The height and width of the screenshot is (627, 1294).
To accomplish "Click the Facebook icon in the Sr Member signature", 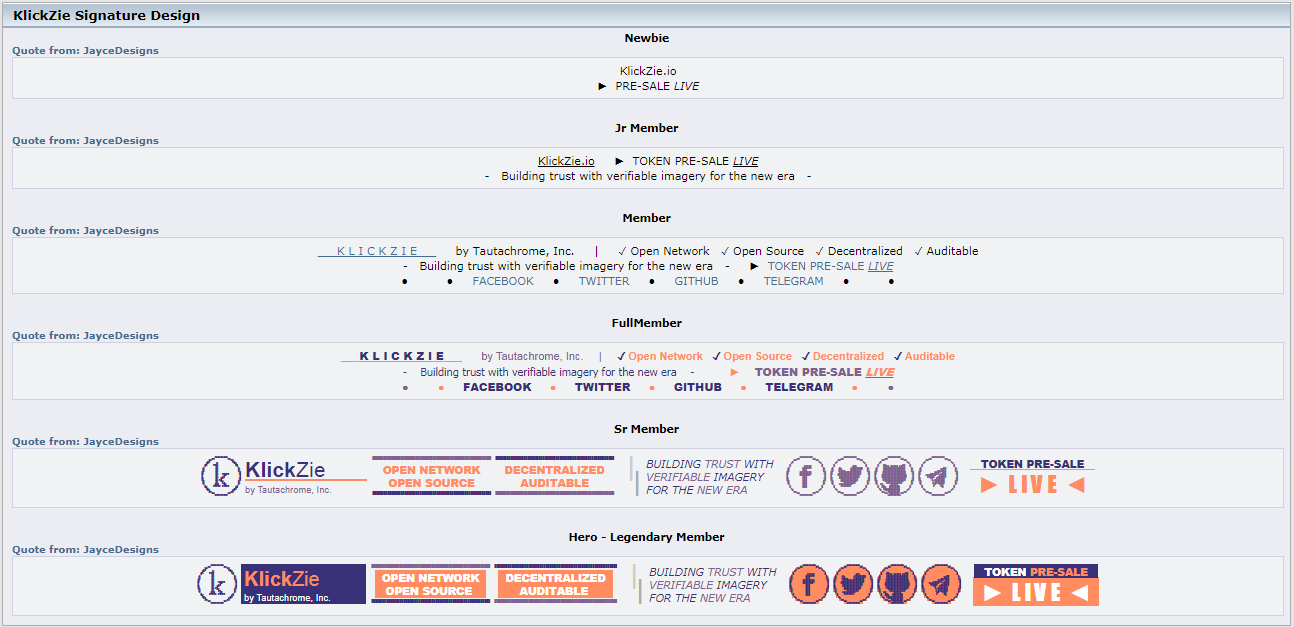I will coord(806,476).
